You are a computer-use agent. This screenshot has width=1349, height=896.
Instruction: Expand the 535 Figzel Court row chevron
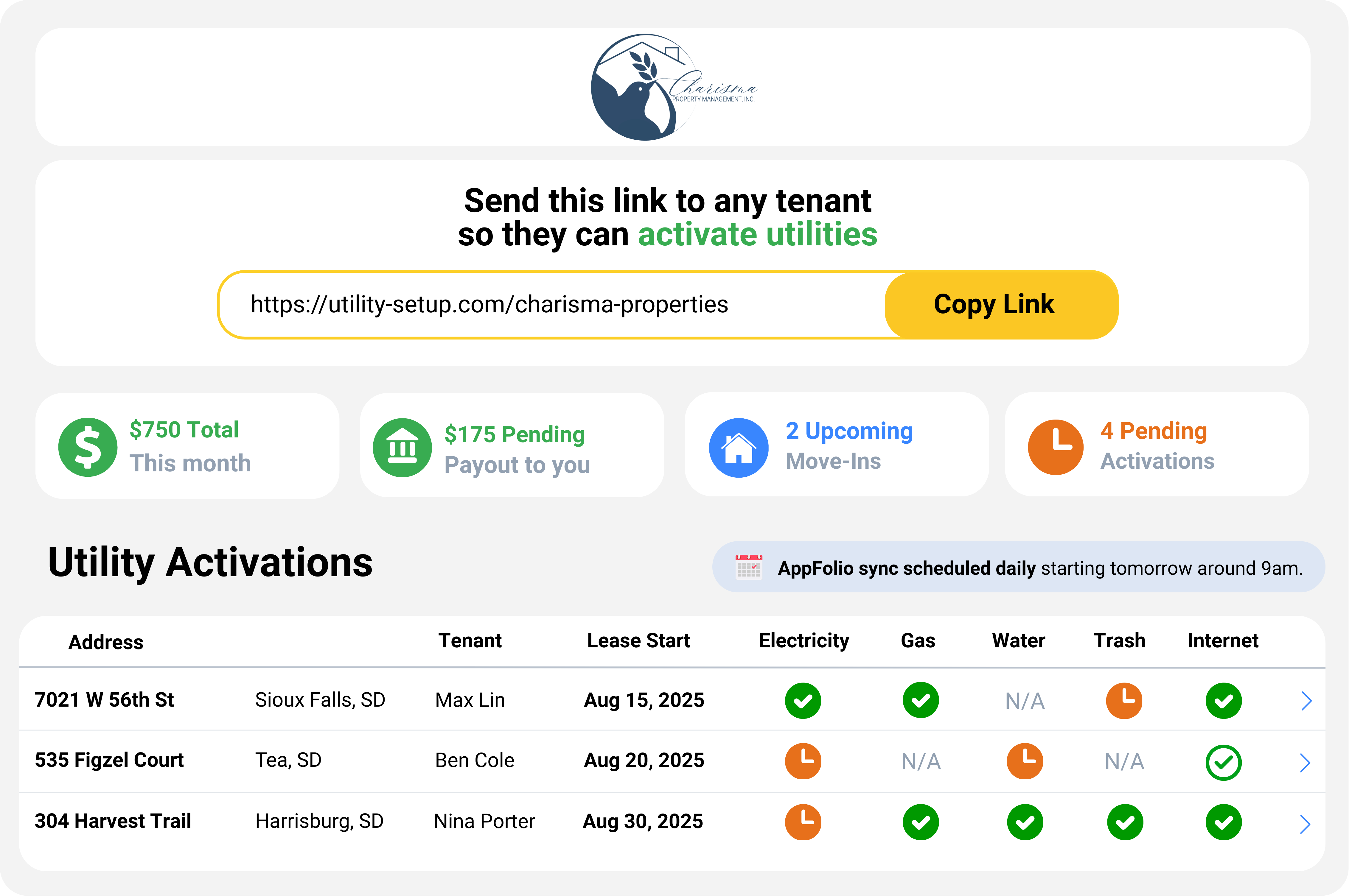[x=1305, y=762]
